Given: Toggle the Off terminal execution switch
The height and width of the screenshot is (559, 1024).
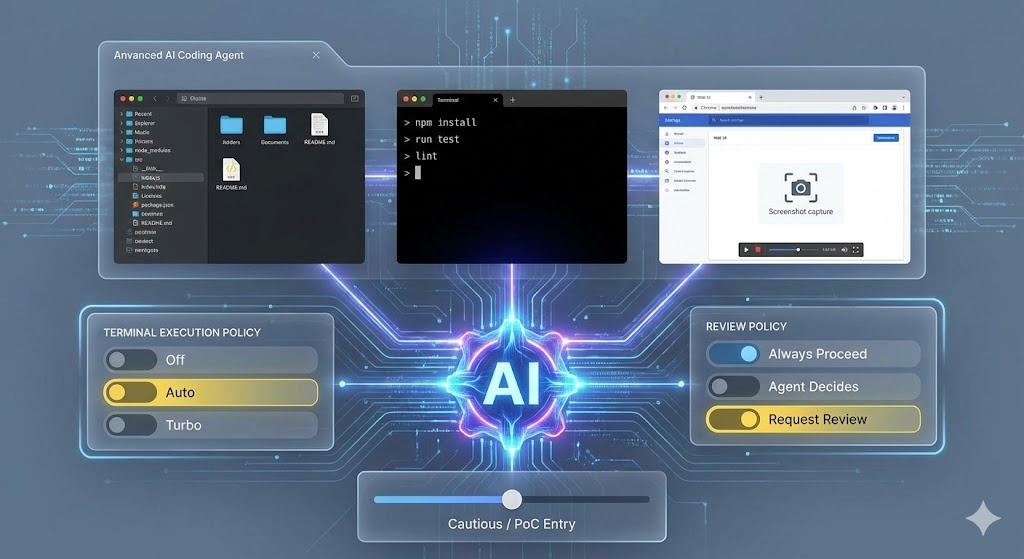Looking at the screenshot, I should click(131, 360).
